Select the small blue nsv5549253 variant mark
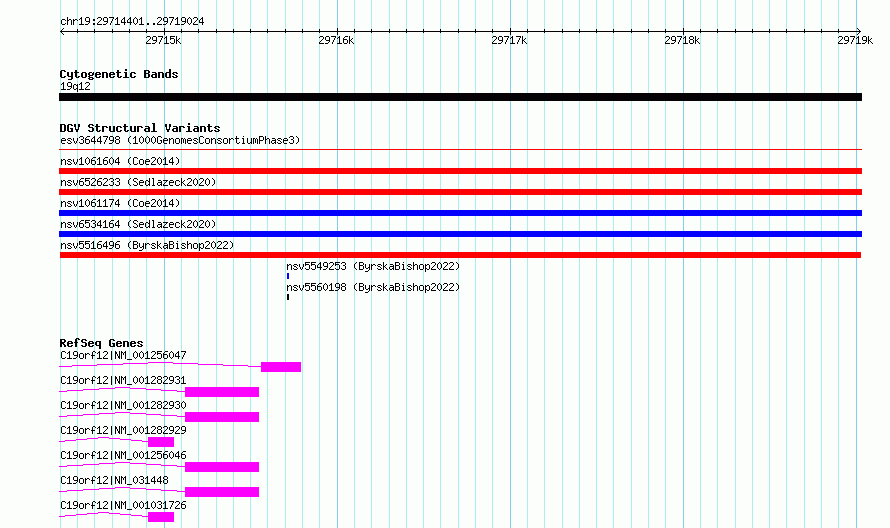 click(288, 276)
